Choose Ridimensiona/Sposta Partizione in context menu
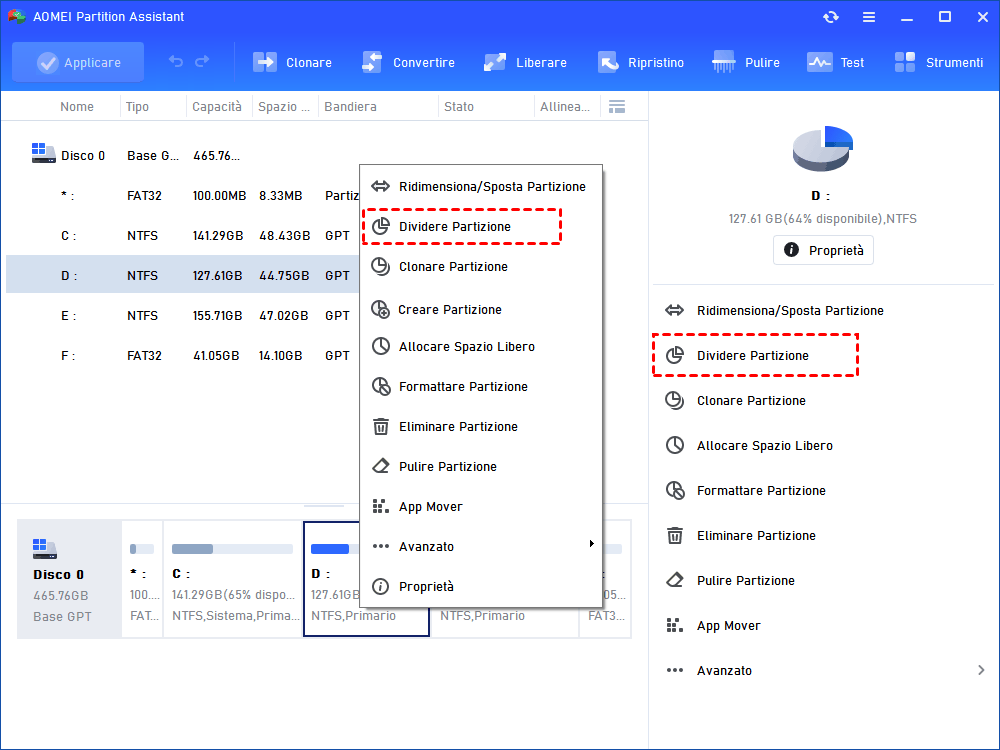This screenshot has height=750, width=1000. pos(481,186)
